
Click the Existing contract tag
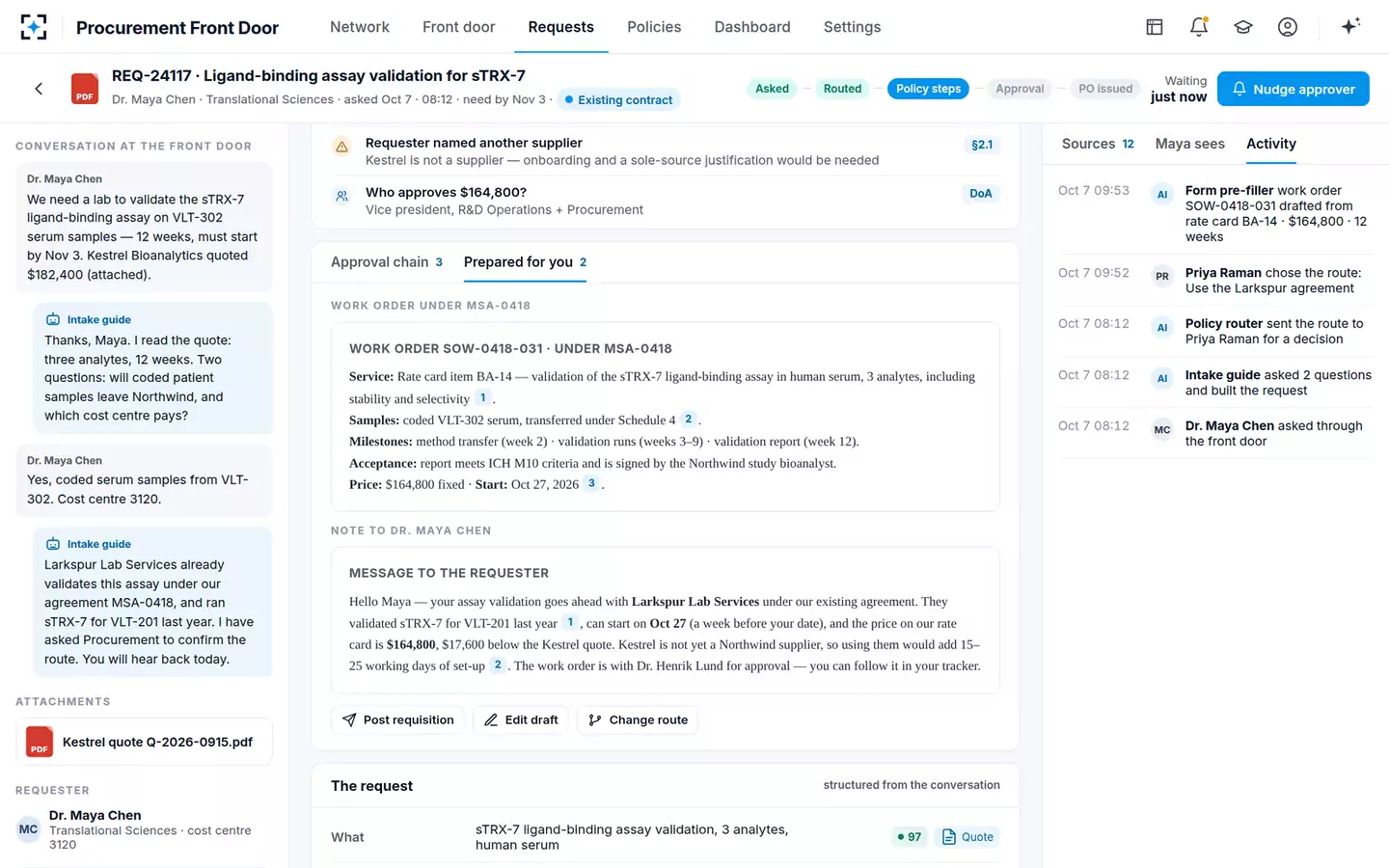[619, 99]
